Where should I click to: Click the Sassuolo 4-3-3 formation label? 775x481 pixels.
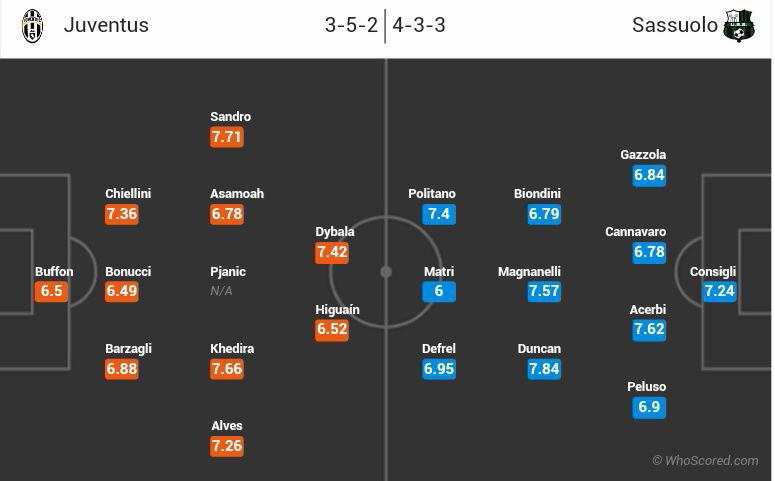tap(419, 26)
